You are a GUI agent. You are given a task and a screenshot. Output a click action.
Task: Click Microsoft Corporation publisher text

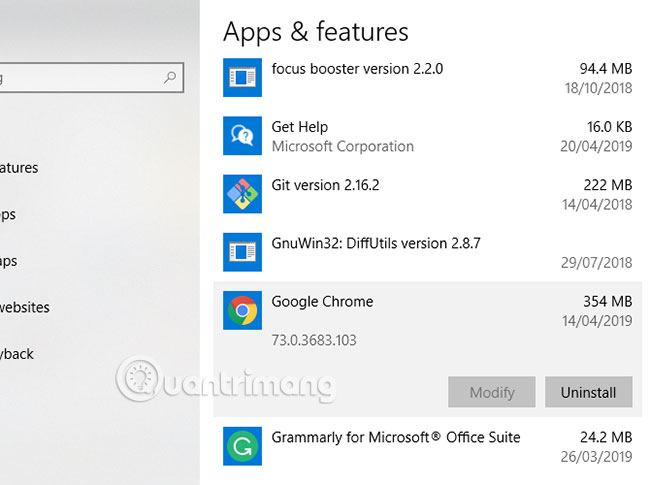tap(343, 146)
